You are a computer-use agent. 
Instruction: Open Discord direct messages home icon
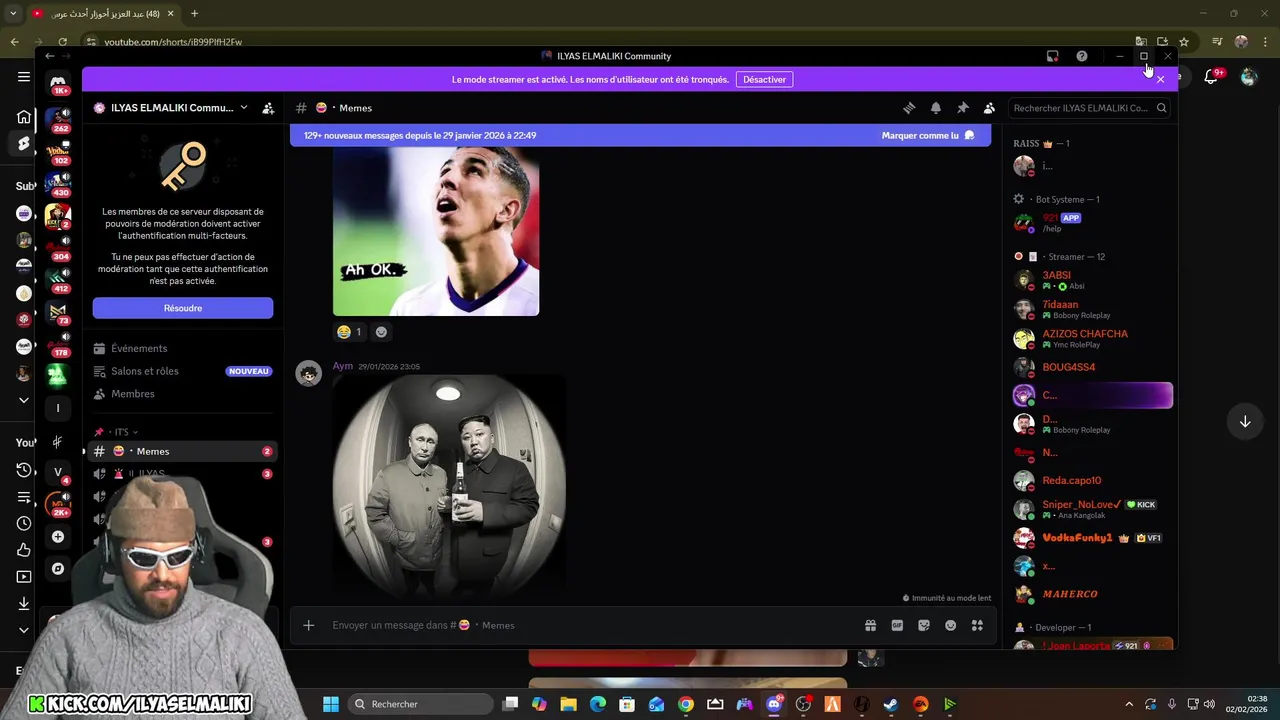tap(58, 83)
